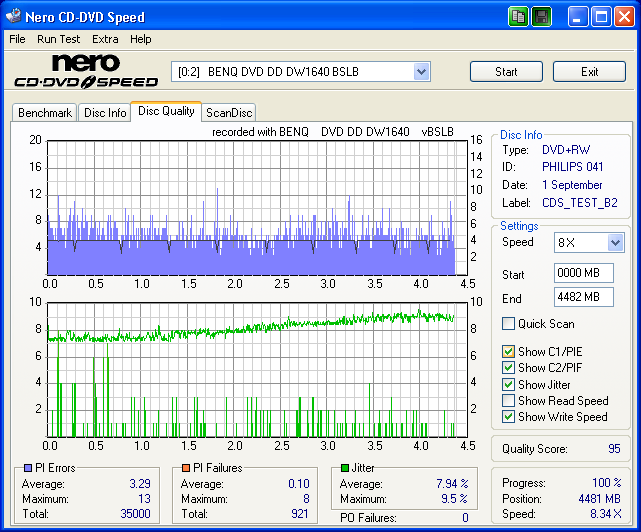Click the copy screenshot icon in title bar
This screenshot has height=532, width=641.
pos(518,16)
